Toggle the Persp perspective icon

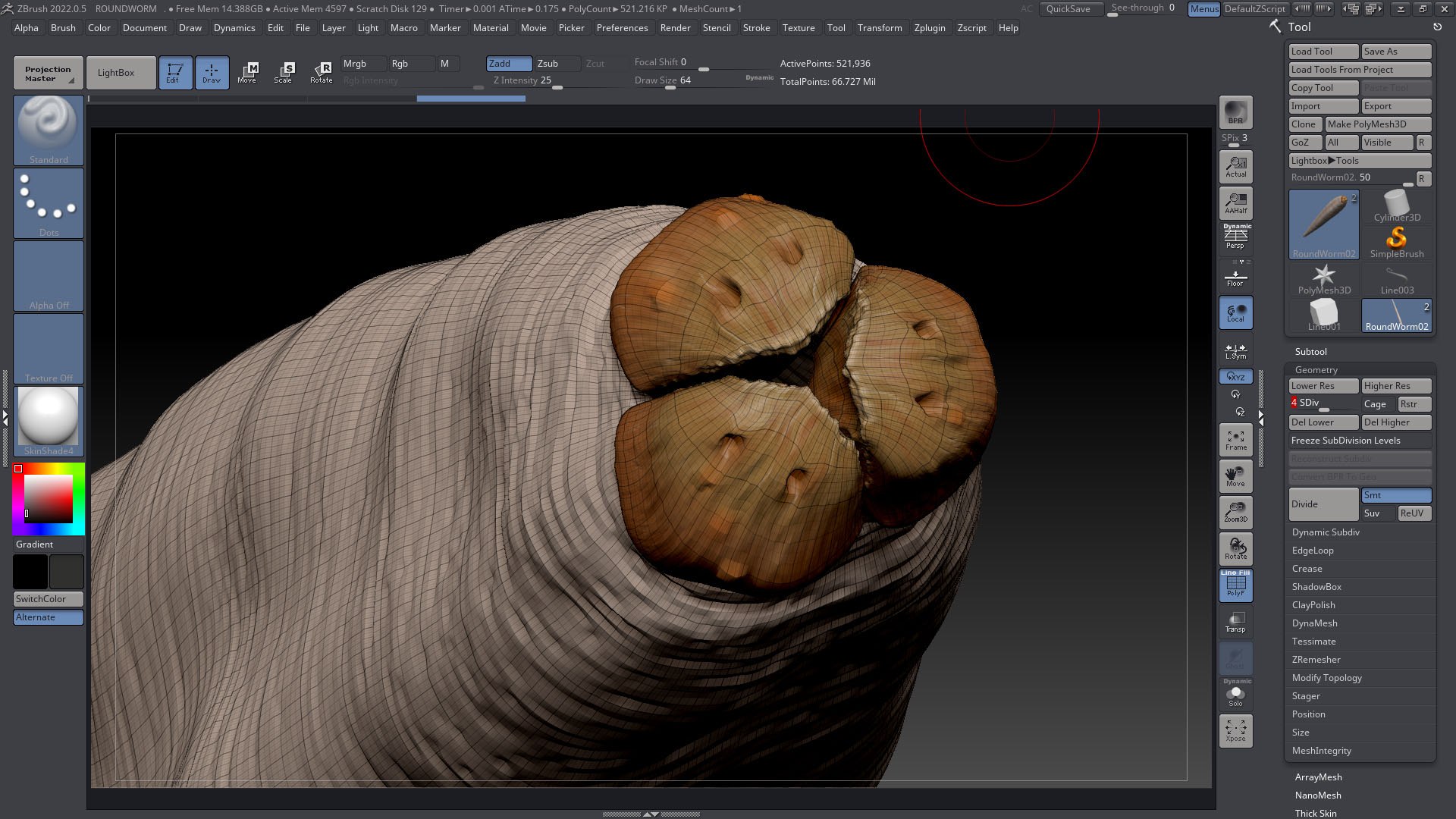(1235, 237)
